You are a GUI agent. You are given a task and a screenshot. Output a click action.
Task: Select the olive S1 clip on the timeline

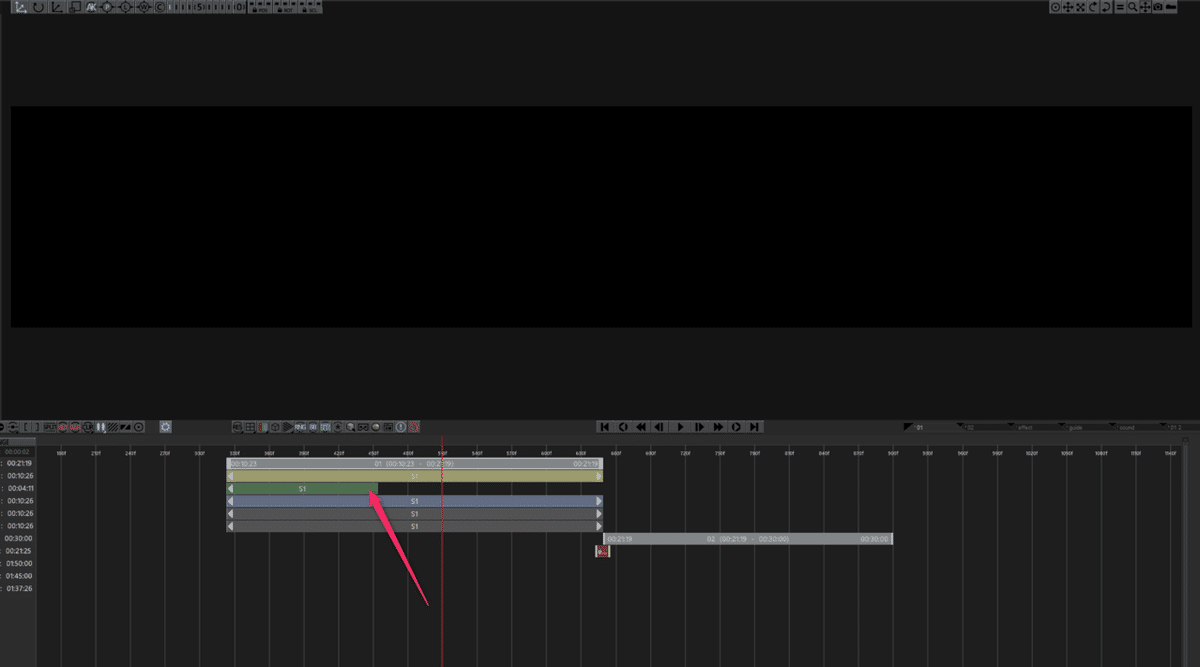[415, 476]
